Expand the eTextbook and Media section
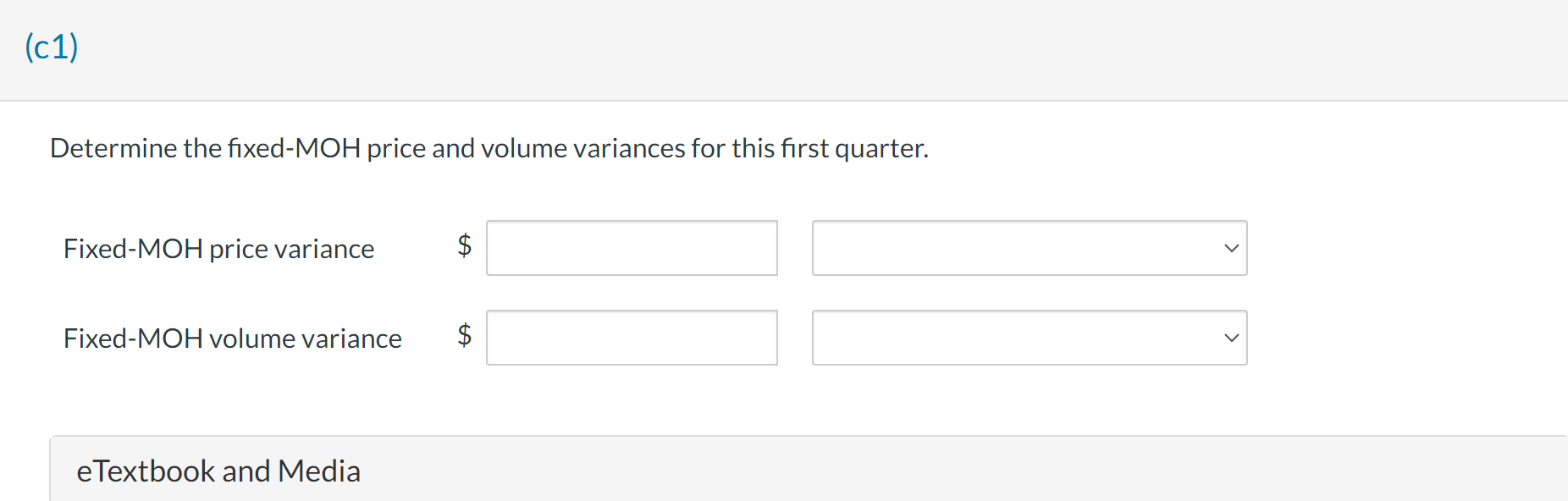 pyautogui.click(x=219, y=471)
